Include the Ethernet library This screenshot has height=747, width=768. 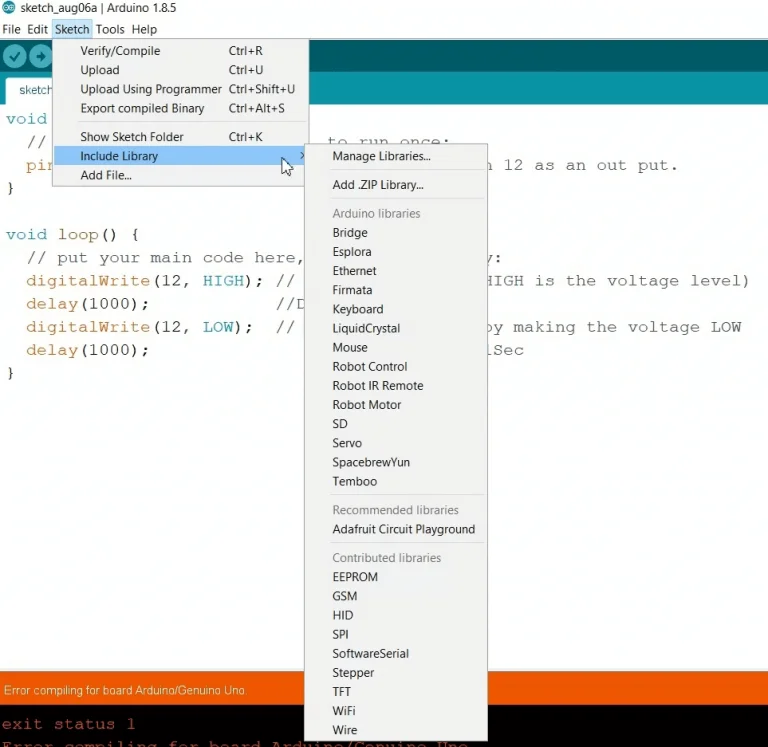(396, 270)
